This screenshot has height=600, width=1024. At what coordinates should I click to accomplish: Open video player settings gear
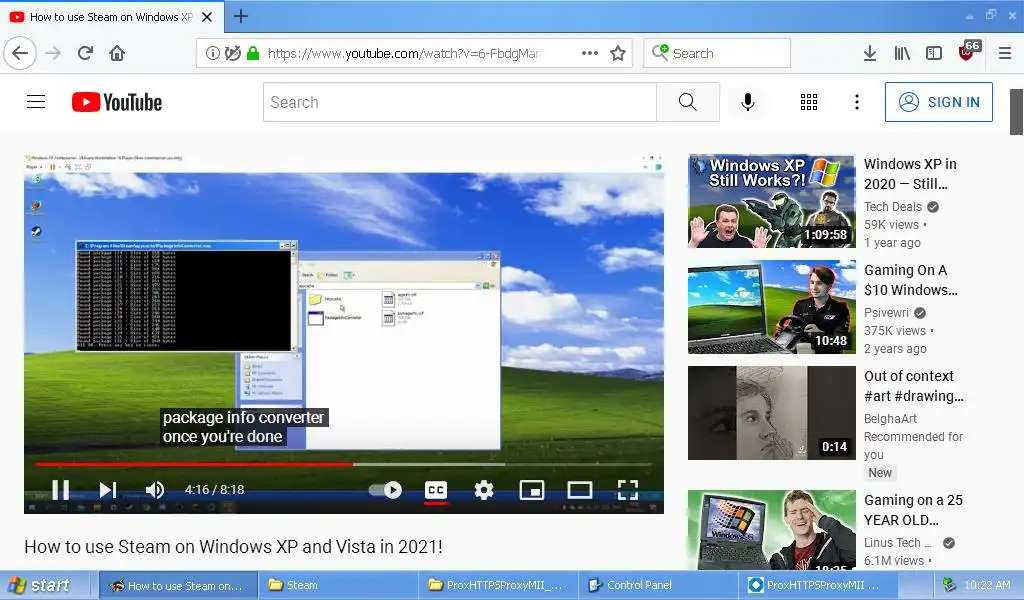[484, 490]
